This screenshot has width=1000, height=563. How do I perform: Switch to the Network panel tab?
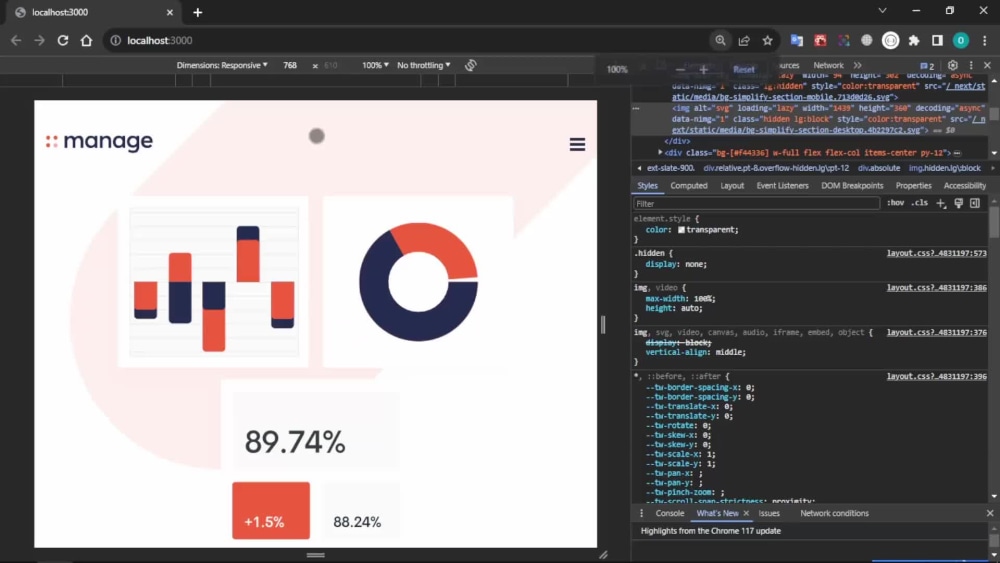[x=828, y=65]
